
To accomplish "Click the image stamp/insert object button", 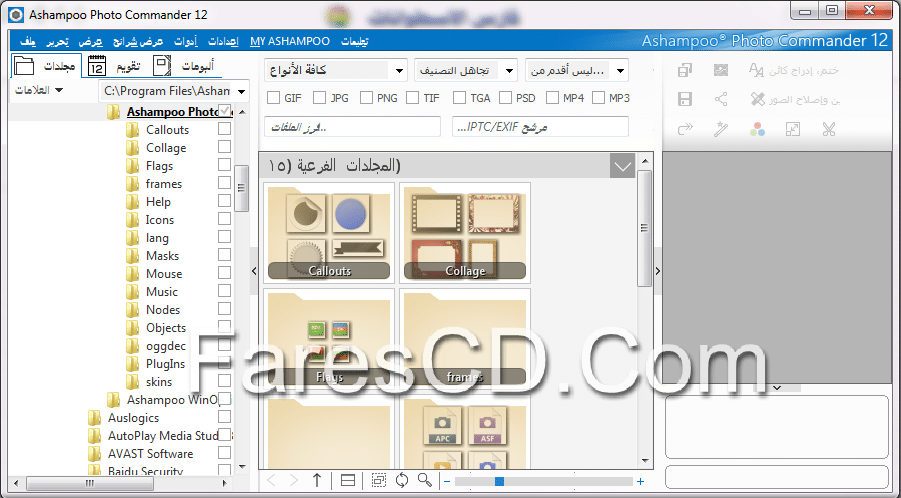I will click(794, 70).
